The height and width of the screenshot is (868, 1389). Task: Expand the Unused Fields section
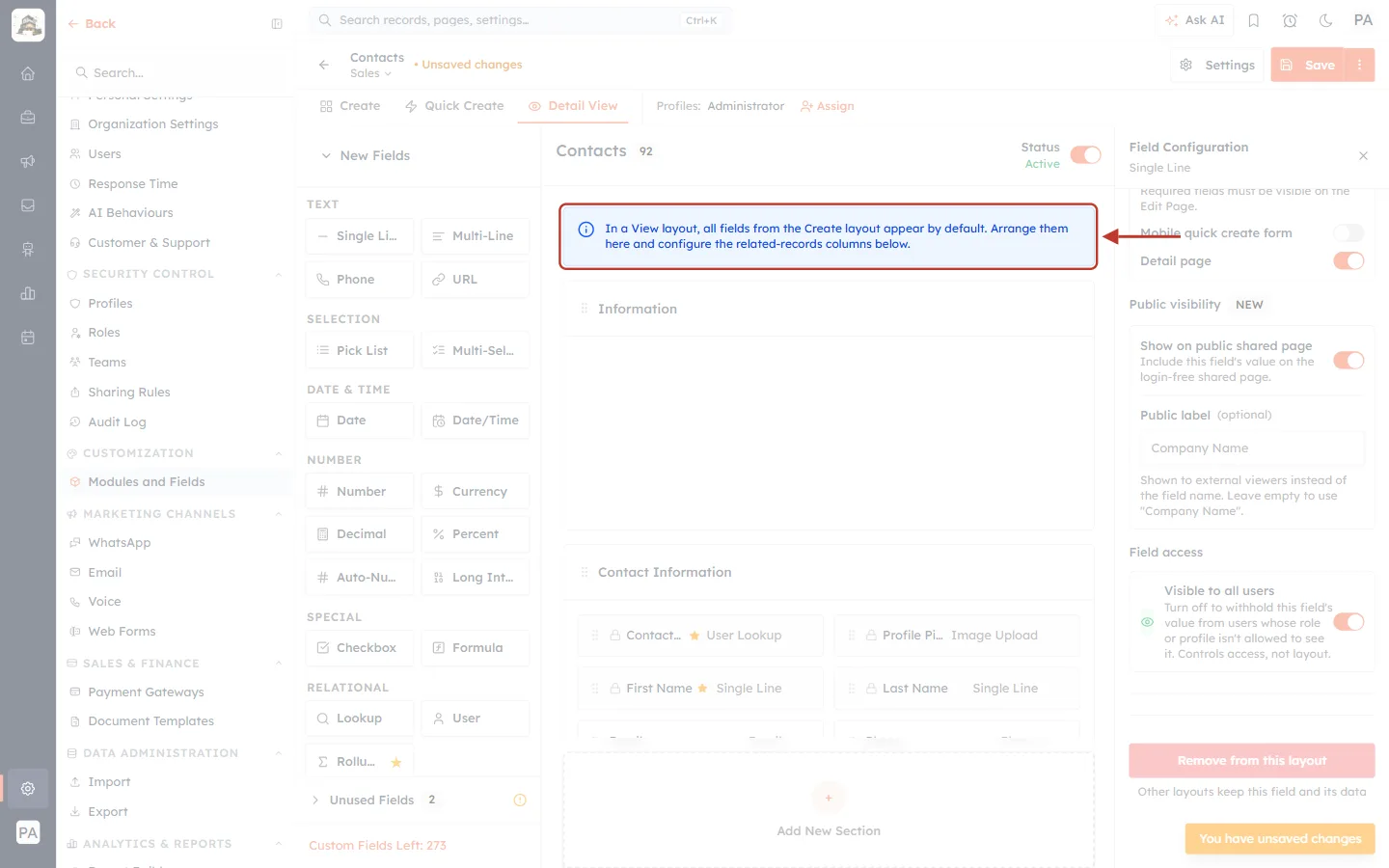click(315, 800)
